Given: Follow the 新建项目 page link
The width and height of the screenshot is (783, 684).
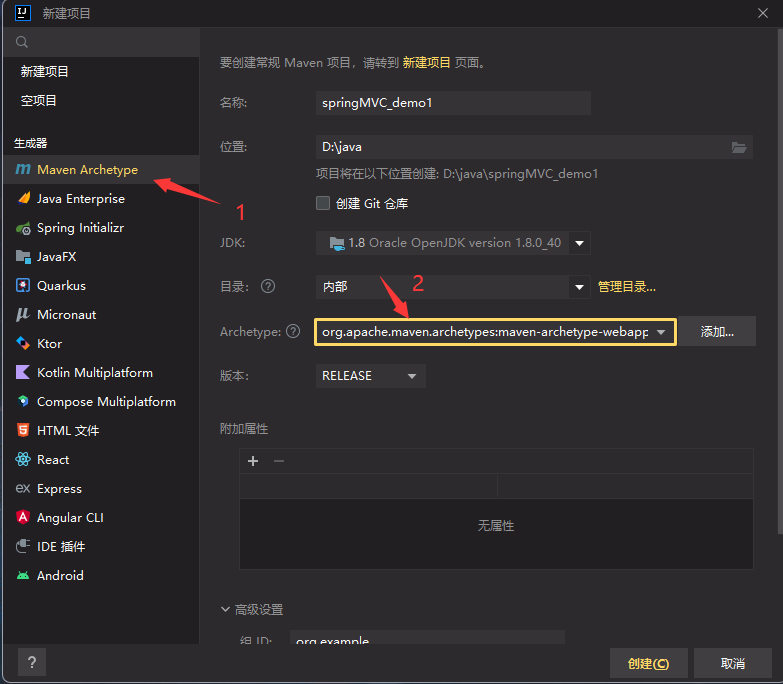Looking at the screenshot, I should (x=426, y=62).
